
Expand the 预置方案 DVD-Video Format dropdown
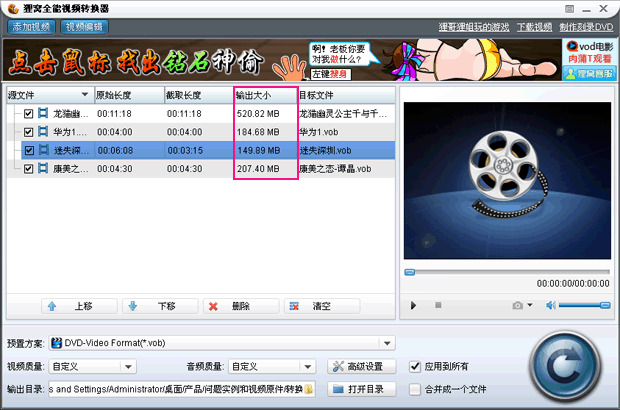[x=388, y=343]
